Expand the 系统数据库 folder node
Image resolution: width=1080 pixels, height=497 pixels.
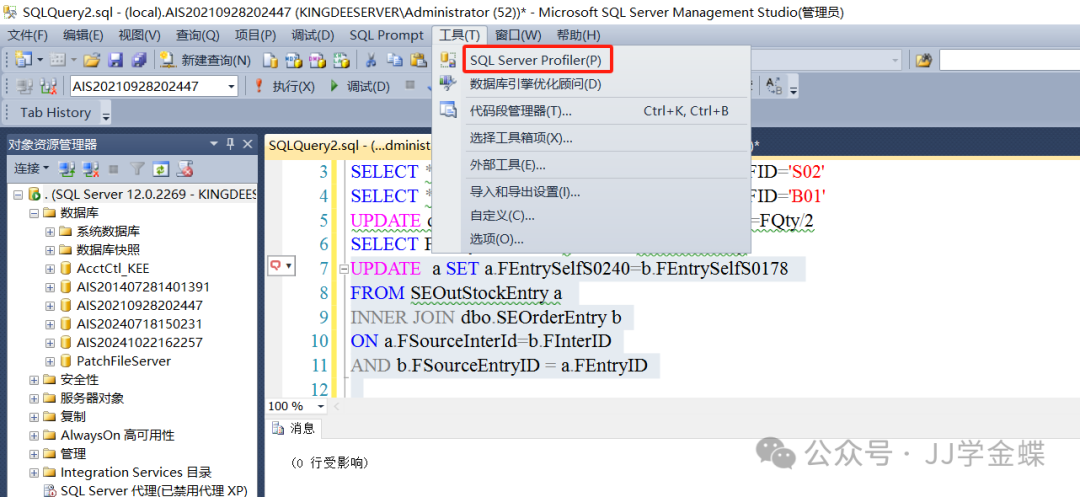click(x=50, y=231)
